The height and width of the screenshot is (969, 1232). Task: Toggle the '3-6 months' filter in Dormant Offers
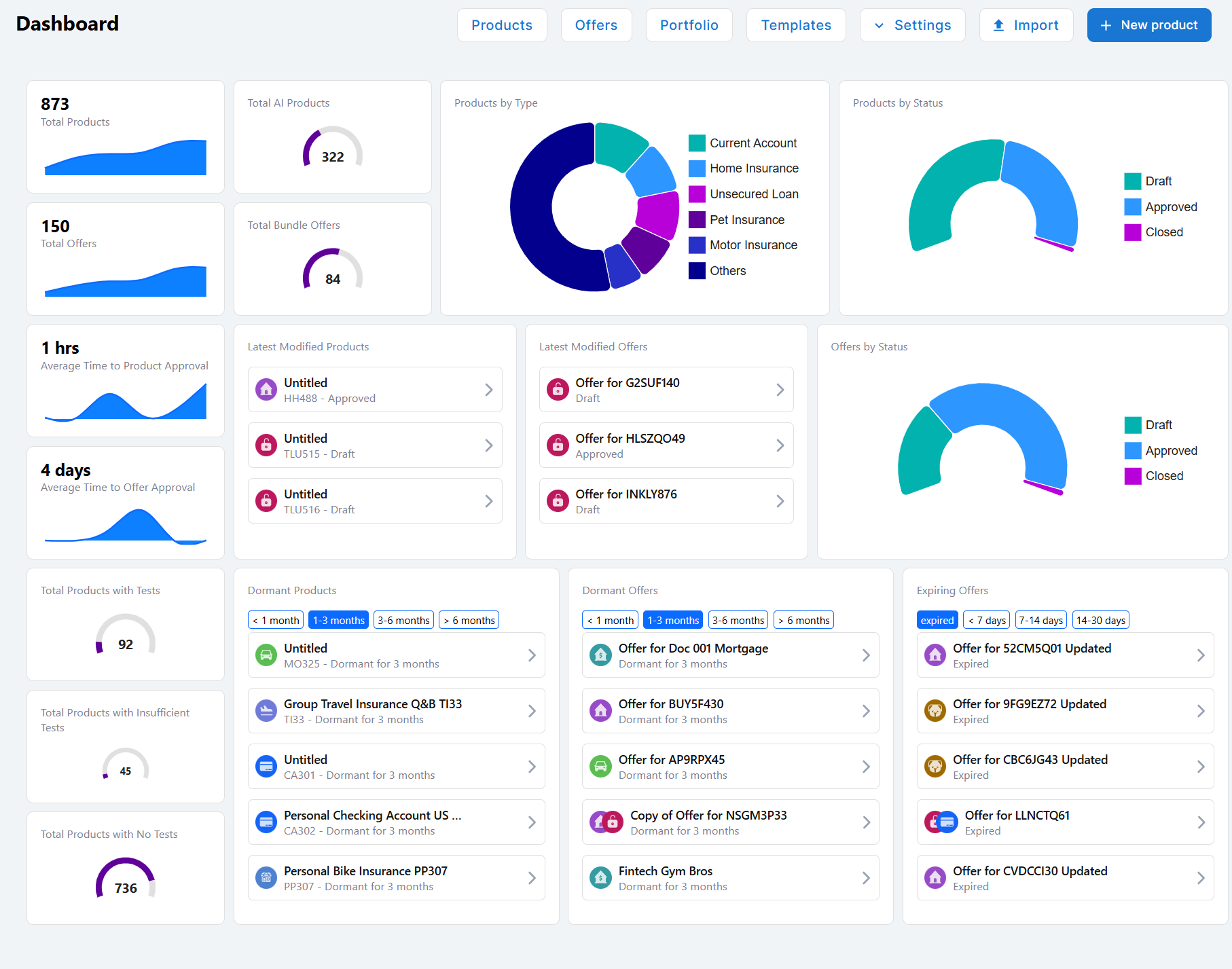pos(738,620)
